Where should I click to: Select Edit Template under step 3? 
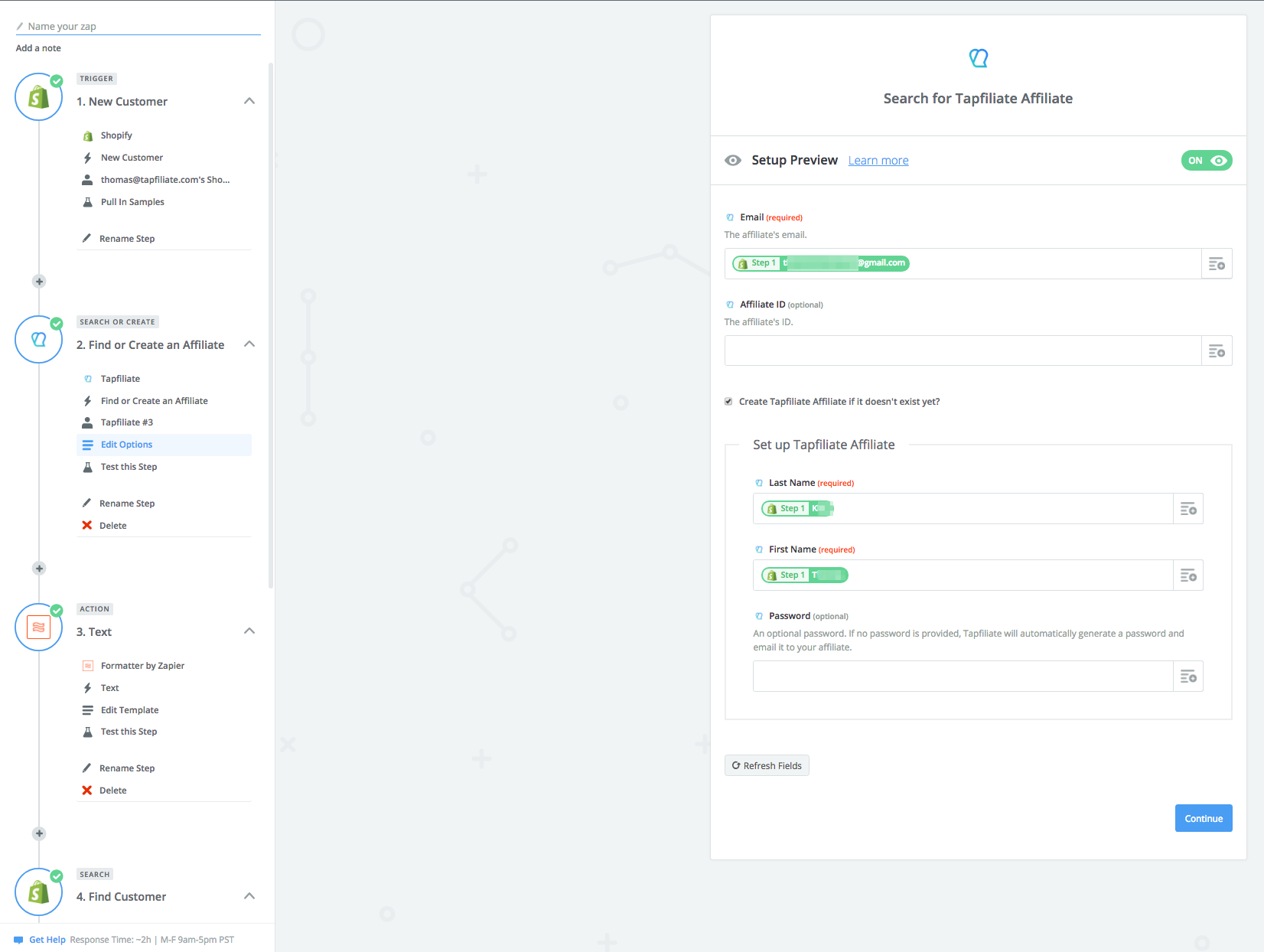pos(130,710)
